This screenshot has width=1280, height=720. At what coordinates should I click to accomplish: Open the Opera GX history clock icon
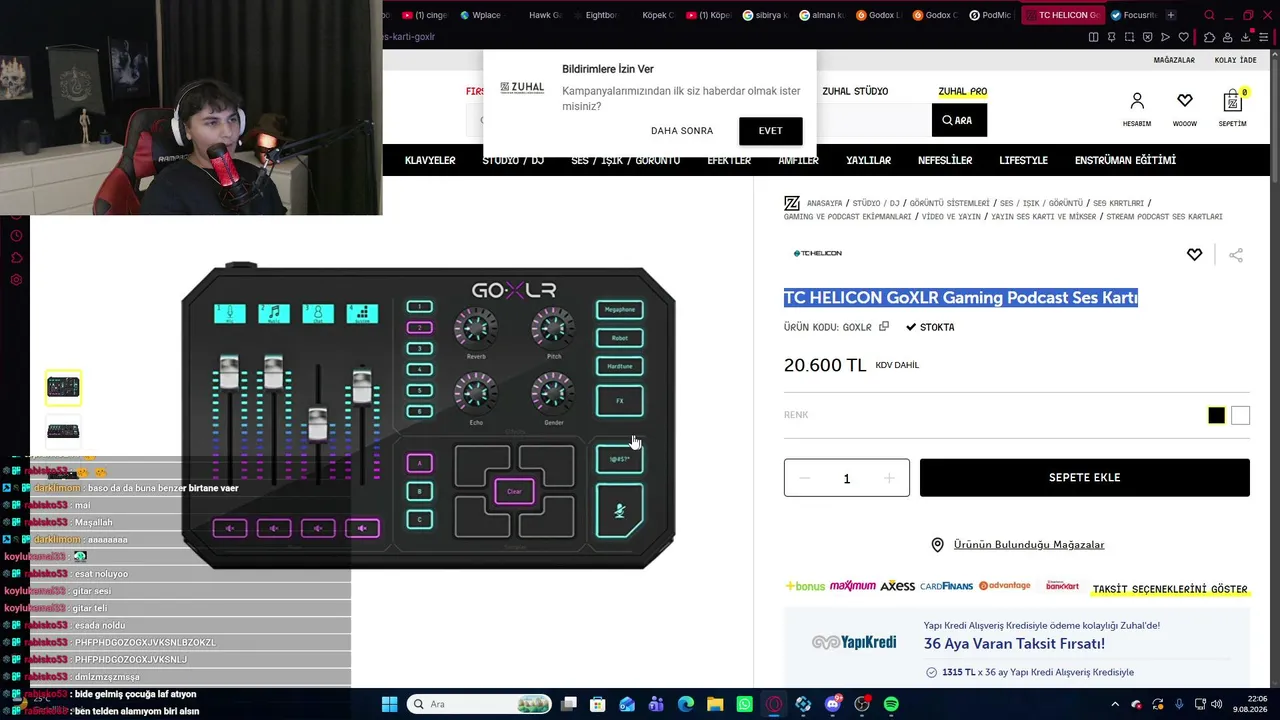click(x=16, y=236)
